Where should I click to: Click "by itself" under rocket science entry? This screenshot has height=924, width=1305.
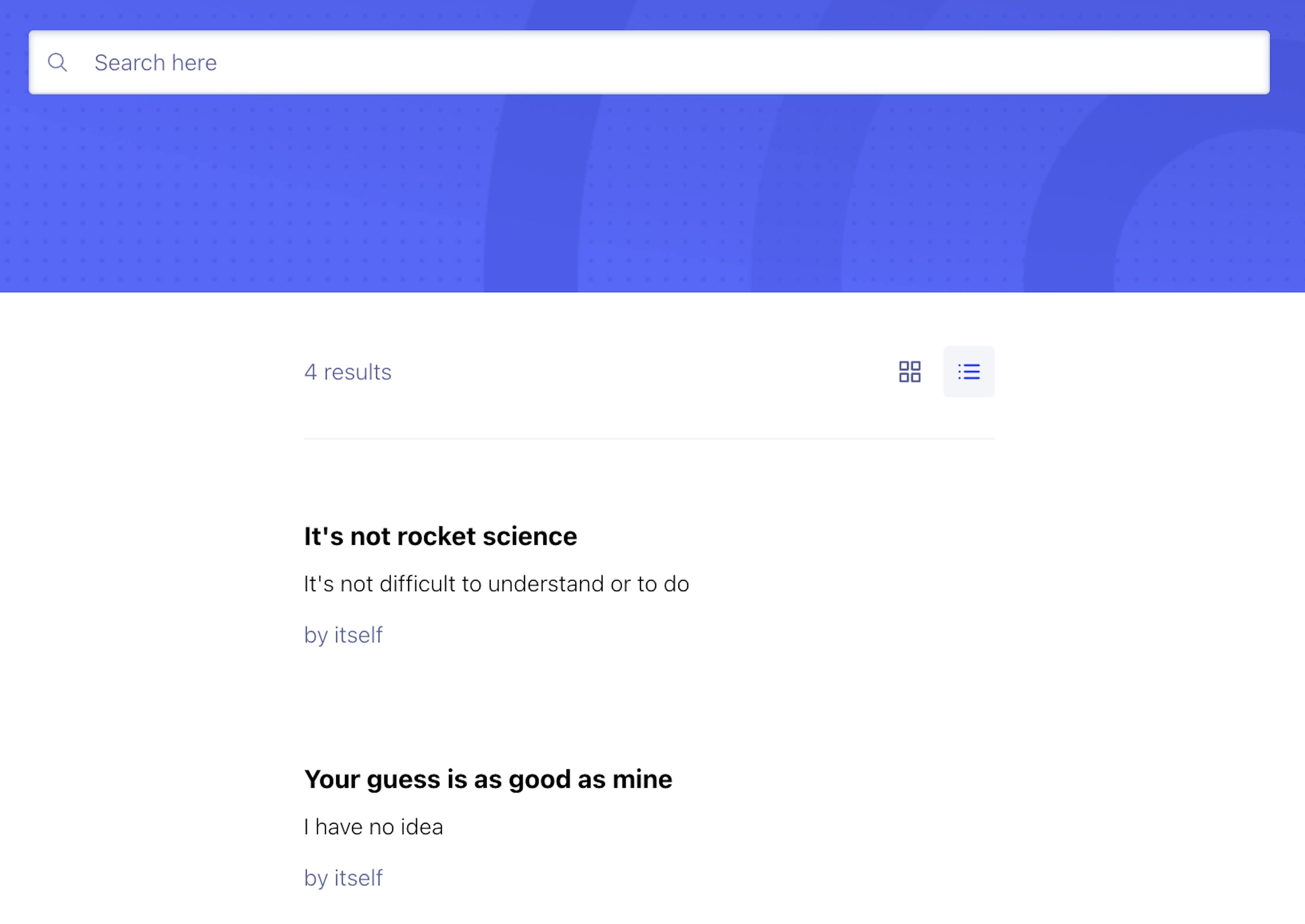click(x=343, y=635)
